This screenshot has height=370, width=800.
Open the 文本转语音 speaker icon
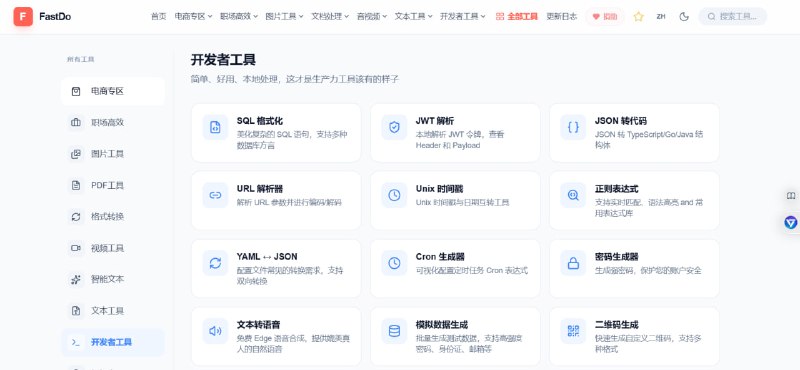[215, 331]
